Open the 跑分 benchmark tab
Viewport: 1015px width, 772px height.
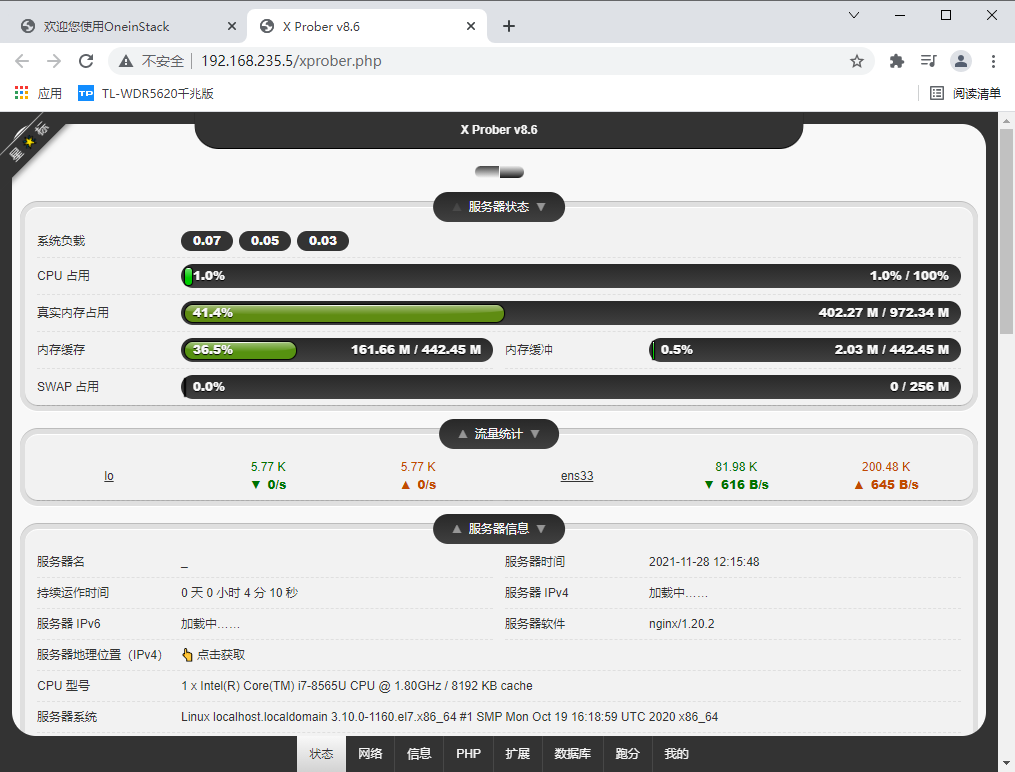(x=627, y=754)
